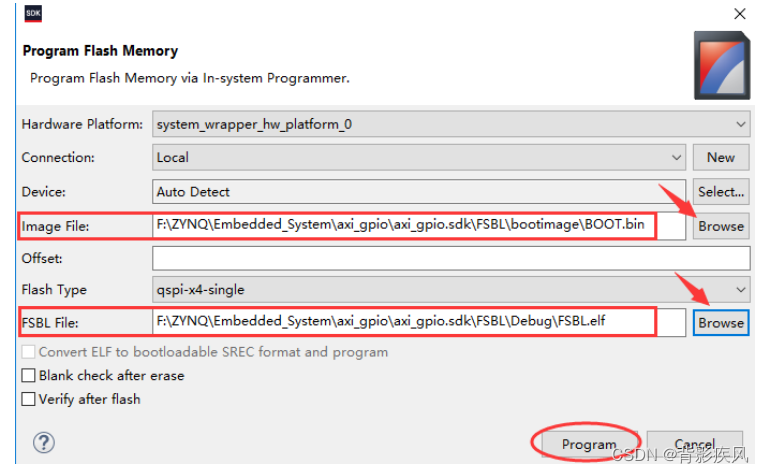This screenshot has height=473, width=764.
Task: Click the SDK application icon in title bar
Action: (33, 13)
